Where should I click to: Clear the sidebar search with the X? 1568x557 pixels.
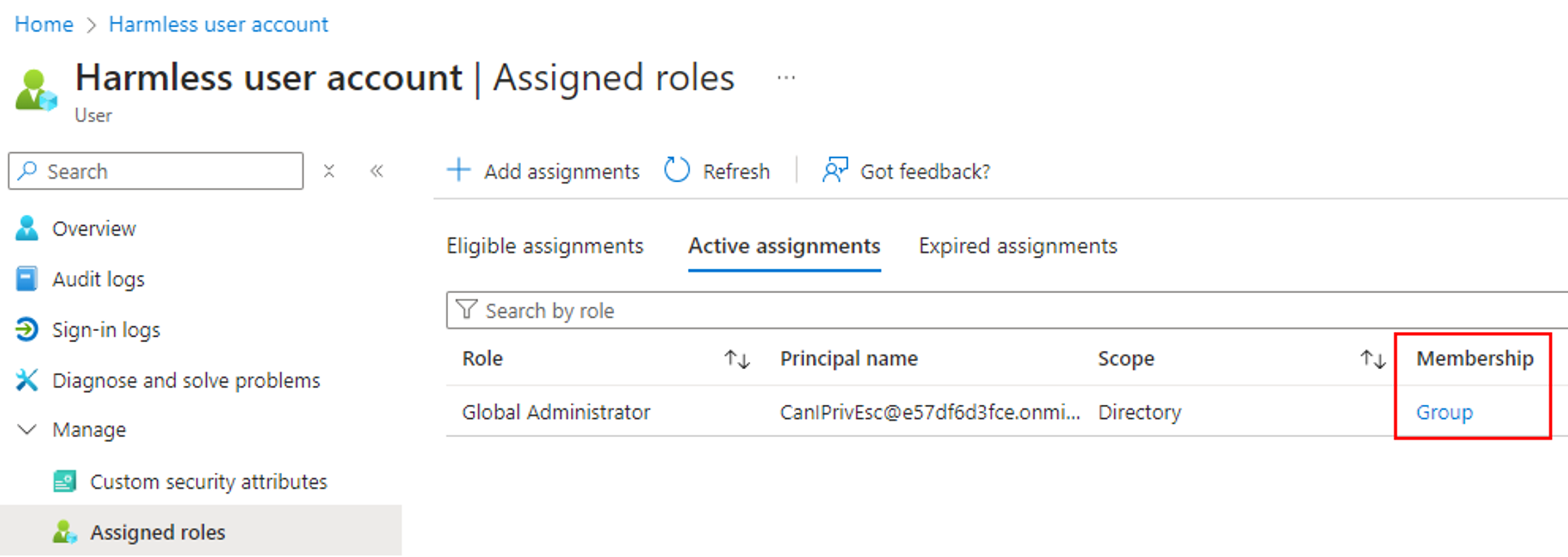tap(329, 171)
